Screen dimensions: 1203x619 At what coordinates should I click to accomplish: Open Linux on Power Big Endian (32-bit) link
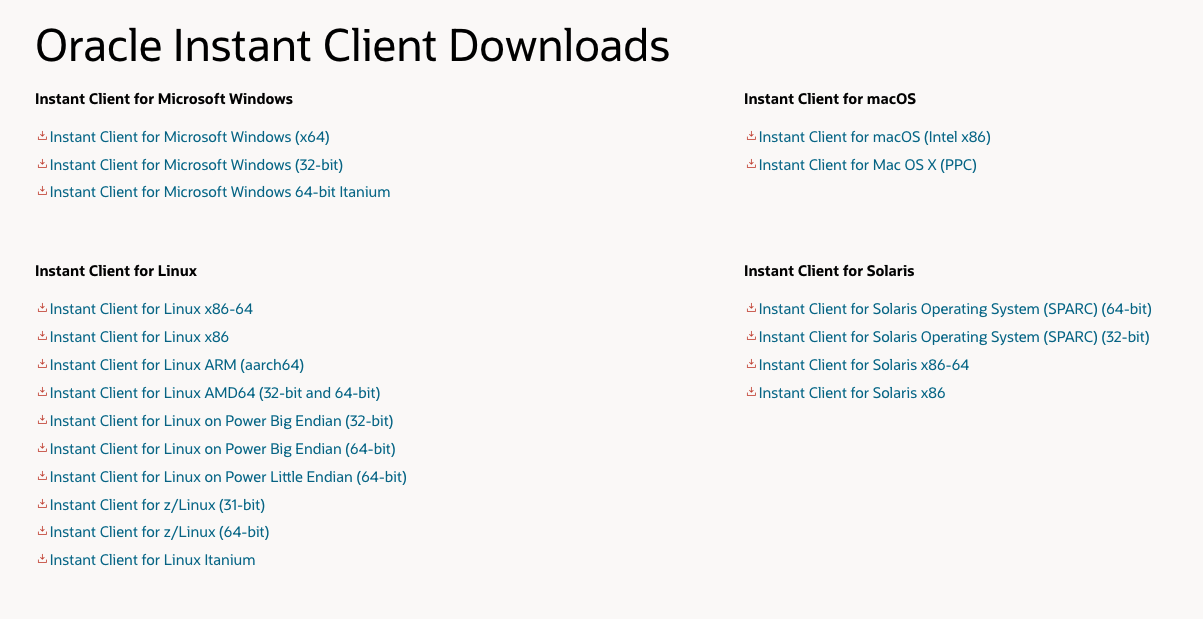click(x=221, y=421)
